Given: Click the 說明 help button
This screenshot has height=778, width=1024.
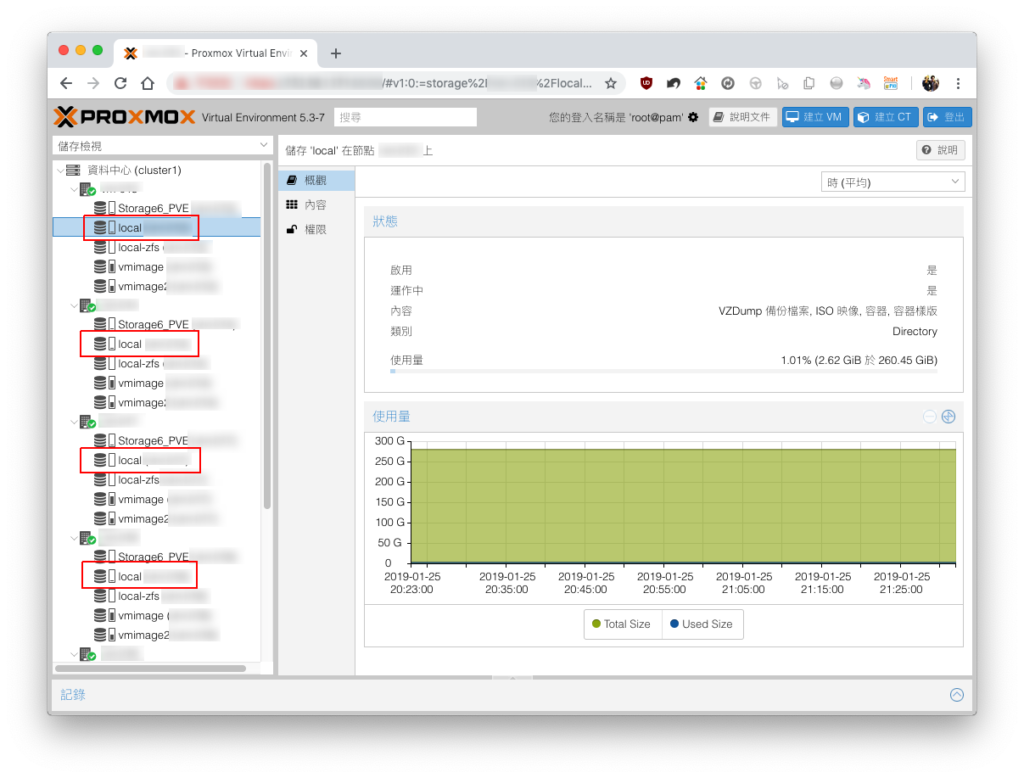Looking at the screenshot, I should pos(940,150).
